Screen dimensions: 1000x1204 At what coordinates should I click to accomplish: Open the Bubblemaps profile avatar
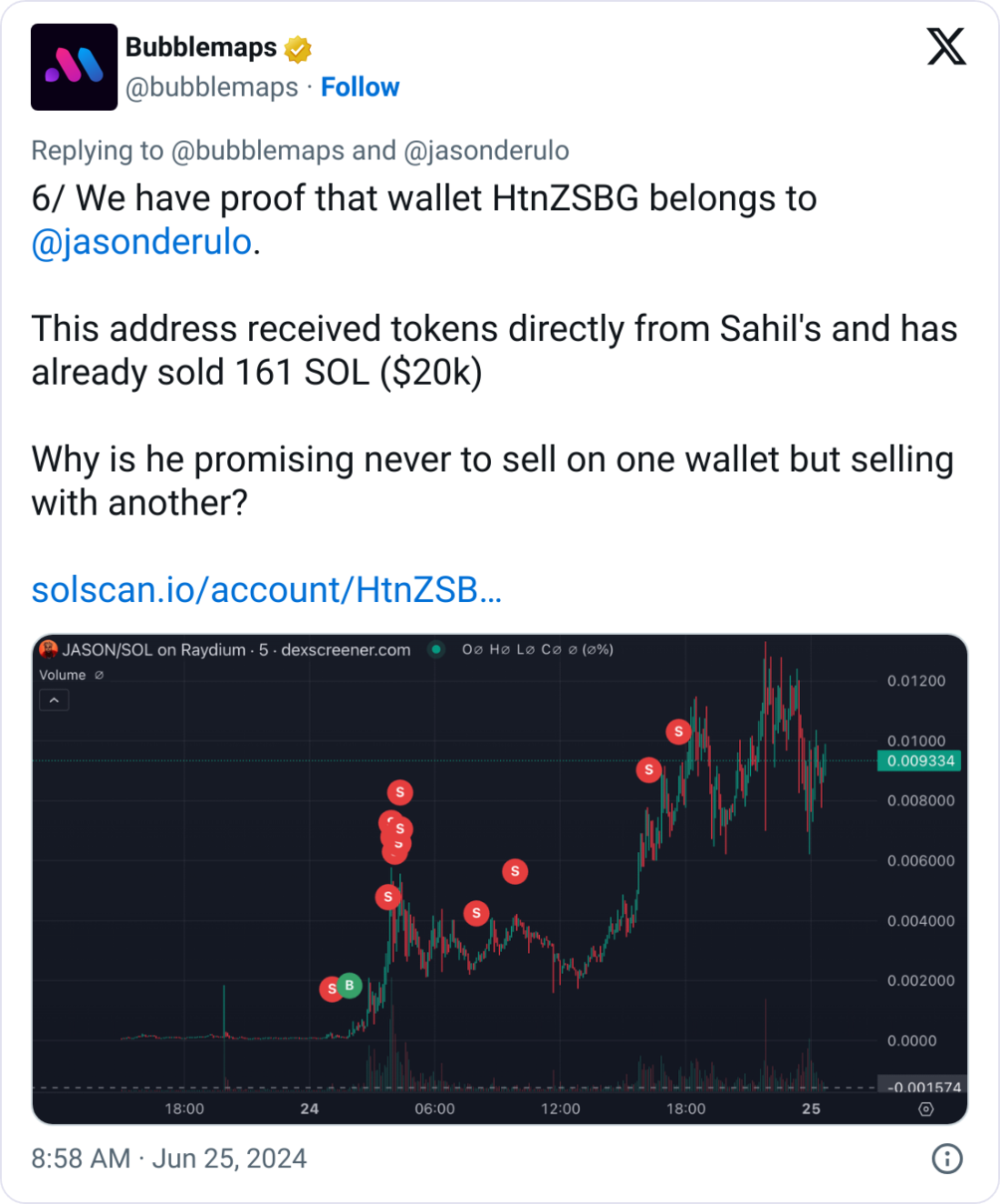tap(74, 67)
